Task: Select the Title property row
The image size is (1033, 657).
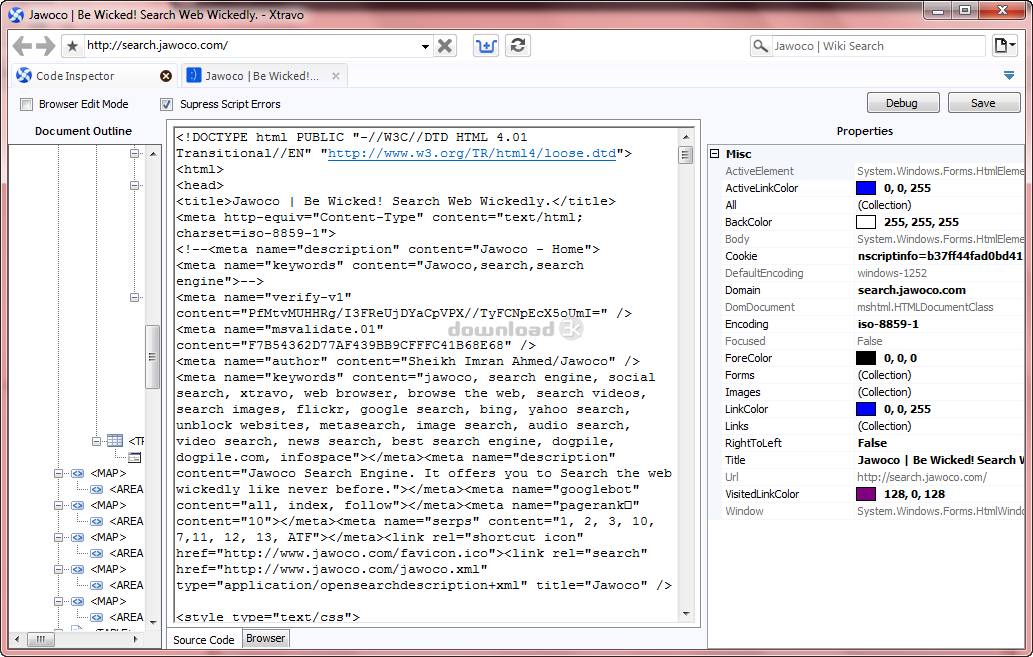Action: [873, 460]
